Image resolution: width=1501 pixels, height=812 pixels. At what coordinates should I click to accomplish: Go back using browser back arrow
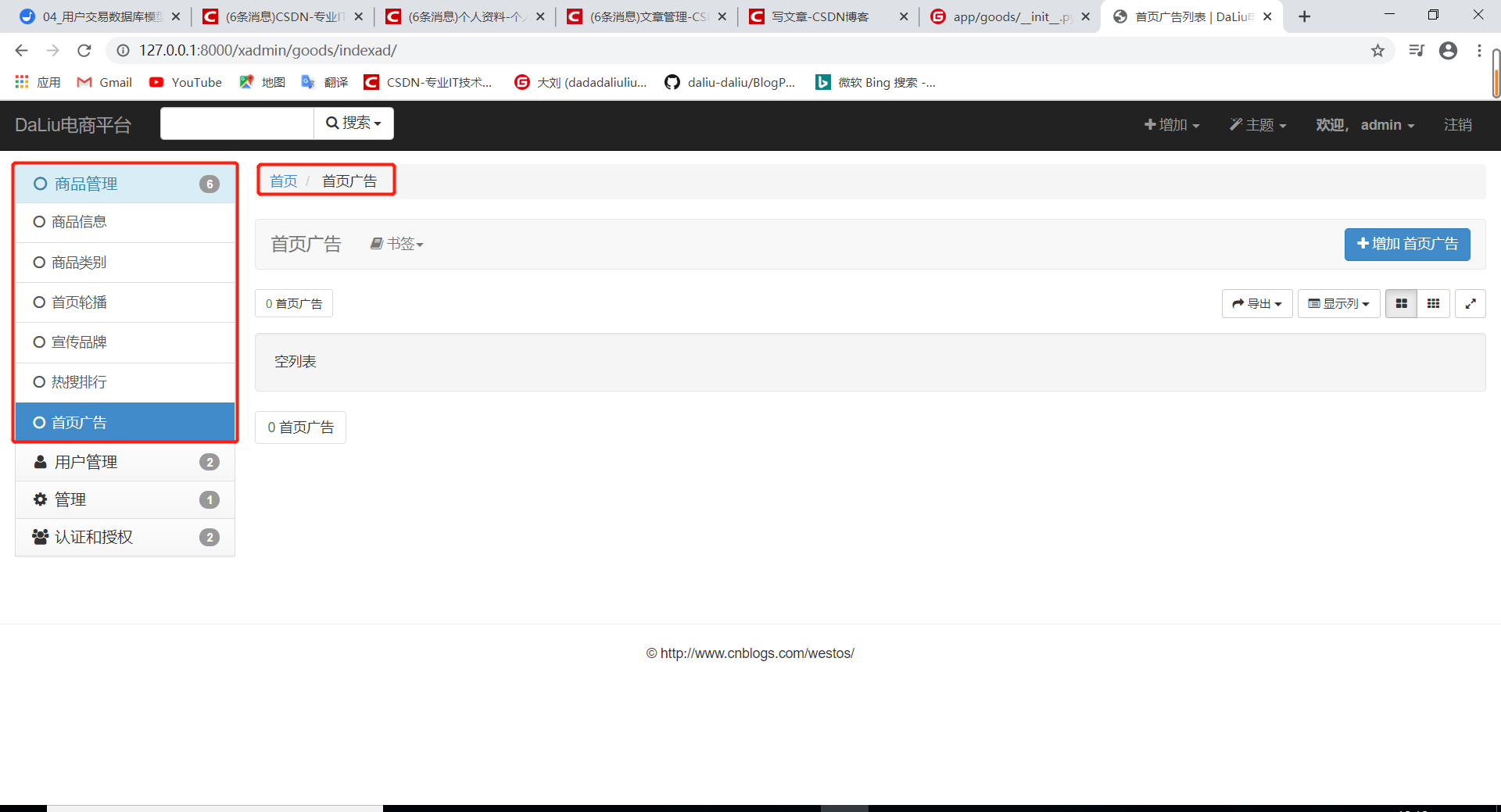pos(21,51)
